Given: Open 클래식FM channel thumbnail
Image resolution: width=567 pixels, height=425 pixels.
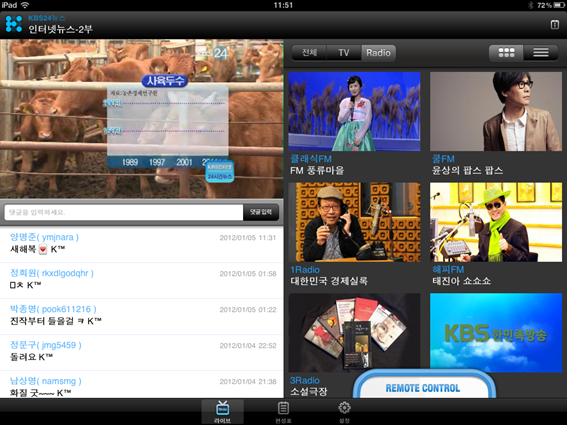Looking at the screenshot, I should [x=354, y=111].
